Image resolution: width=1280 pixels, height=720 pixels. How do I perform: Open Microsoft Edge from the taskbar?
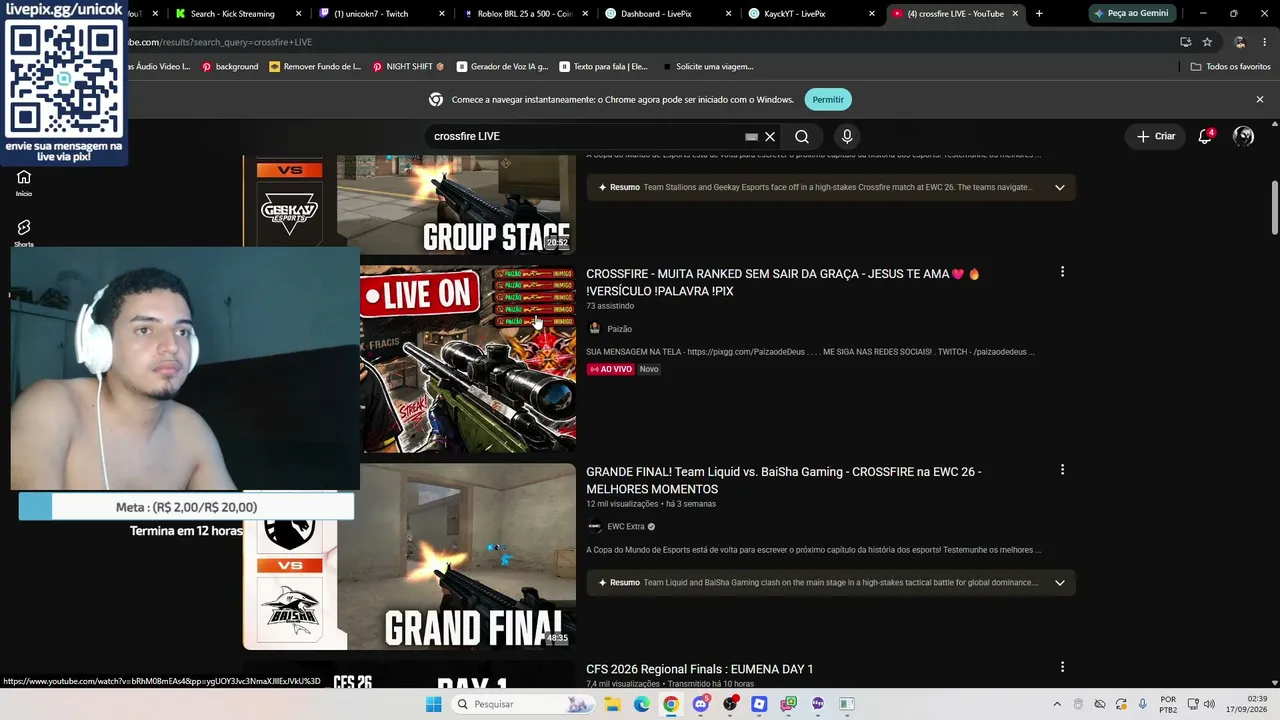coord(642,704)
